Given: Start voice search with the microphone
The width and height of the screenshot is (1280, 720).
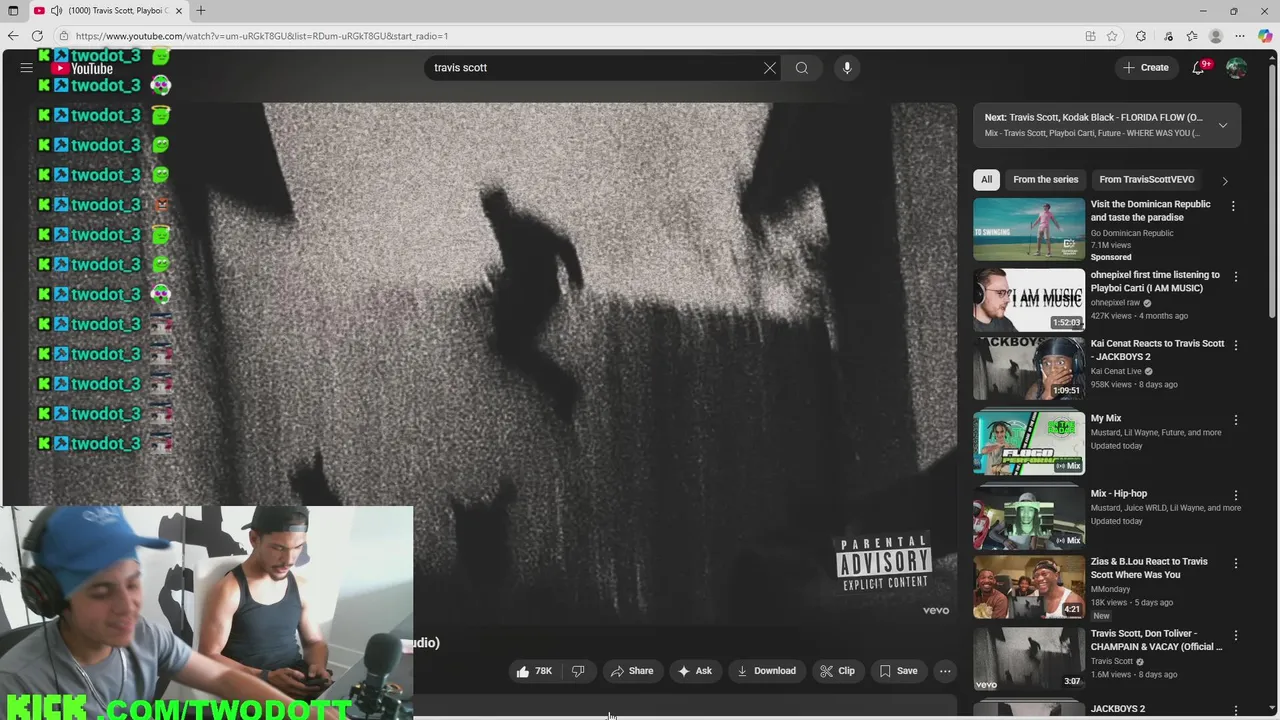Looking at the screenshot, I should point(847,68).
